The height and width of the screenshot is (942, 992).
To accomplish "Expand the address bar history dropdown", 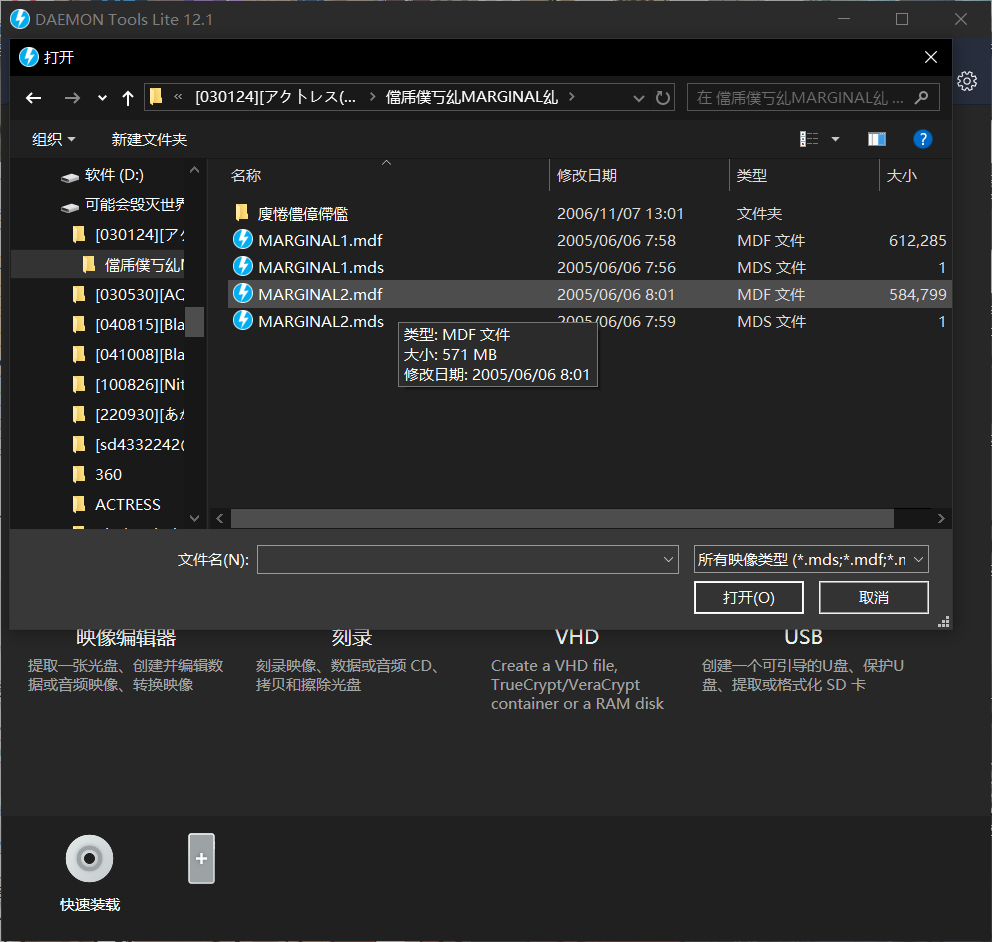I will coord(638,98).
